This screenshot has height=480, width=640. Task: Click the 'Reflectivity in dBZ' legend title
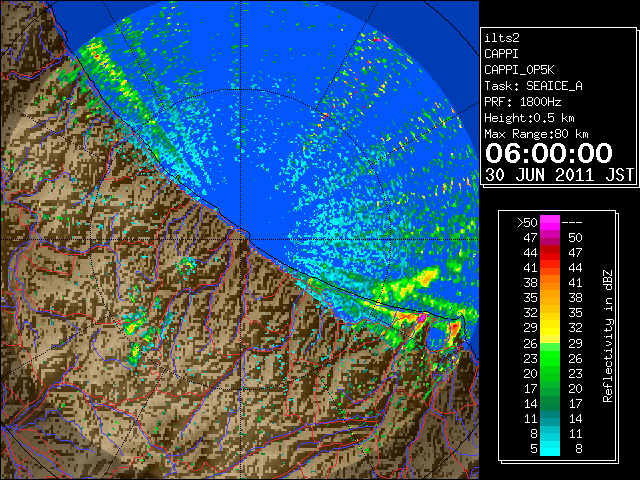(608, 336)
